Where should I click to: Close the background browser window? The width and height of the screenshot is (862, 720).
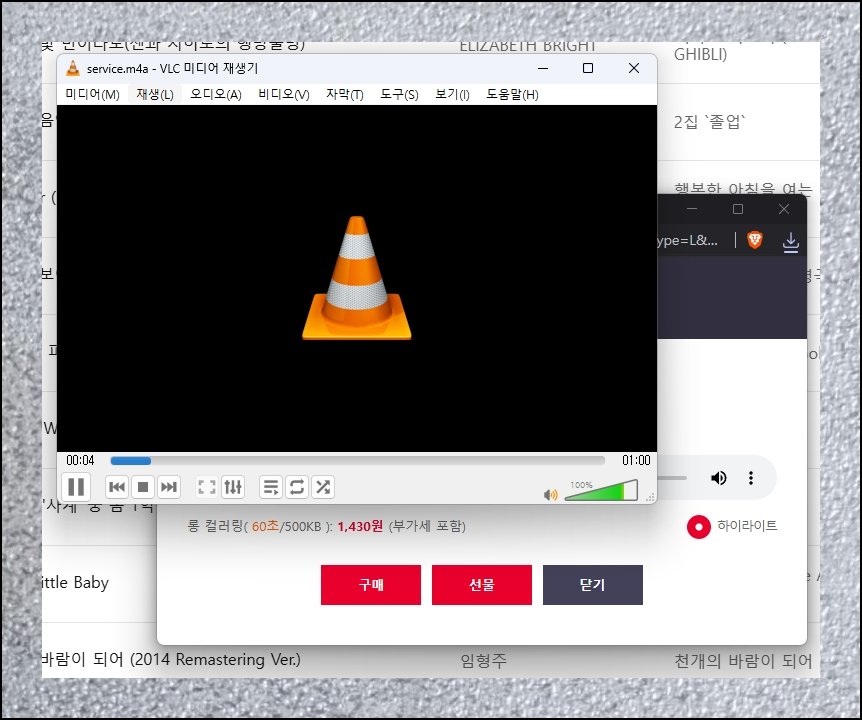click(x=784, y=209)
